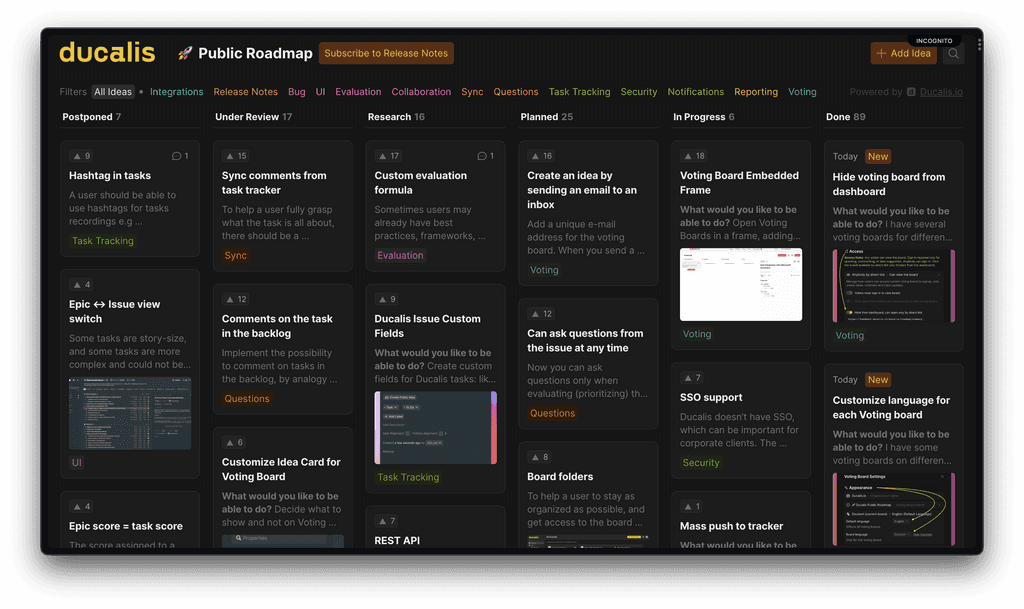Click the Planned column header
Screen dimensions: 1024x609
547,117
